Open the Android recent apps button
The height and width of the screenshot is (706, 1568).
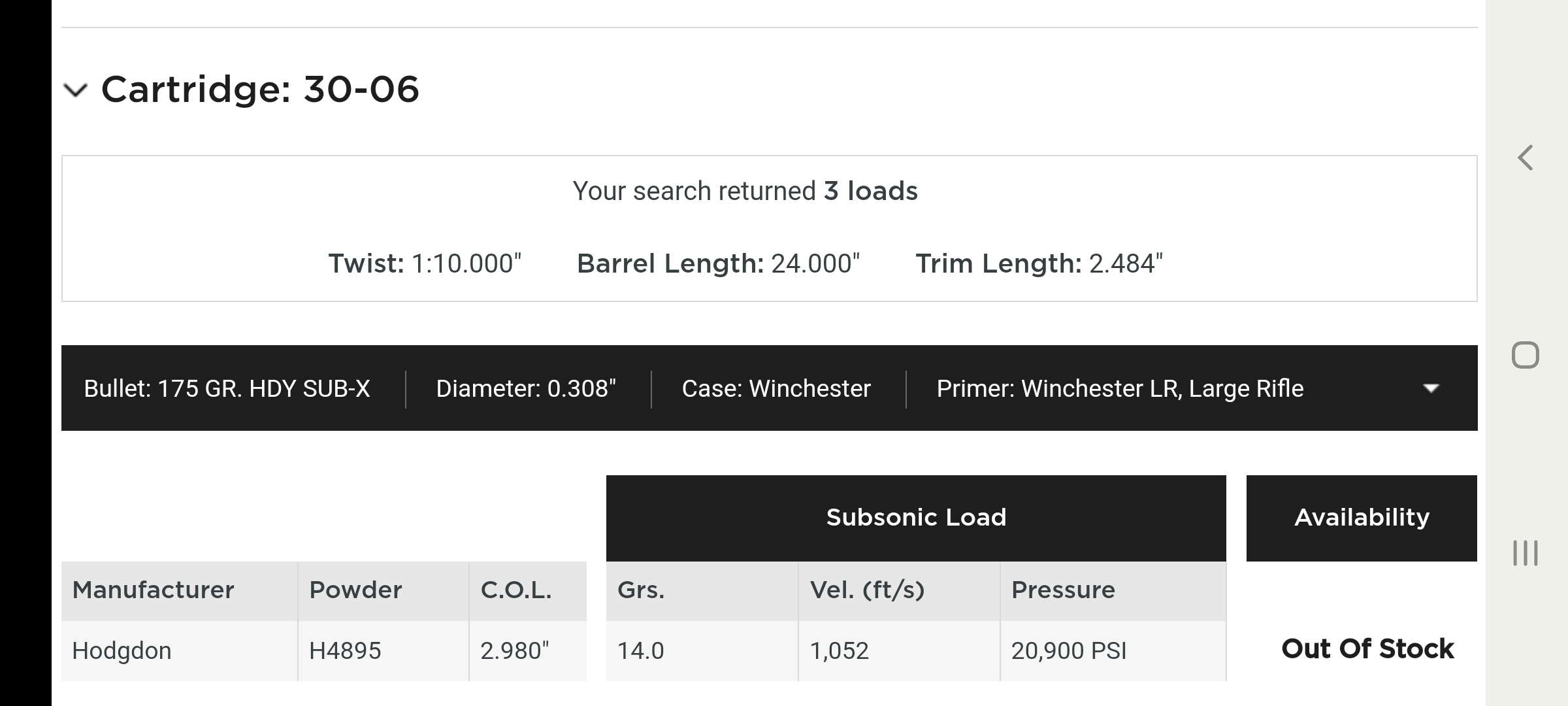coord(1526,553)
